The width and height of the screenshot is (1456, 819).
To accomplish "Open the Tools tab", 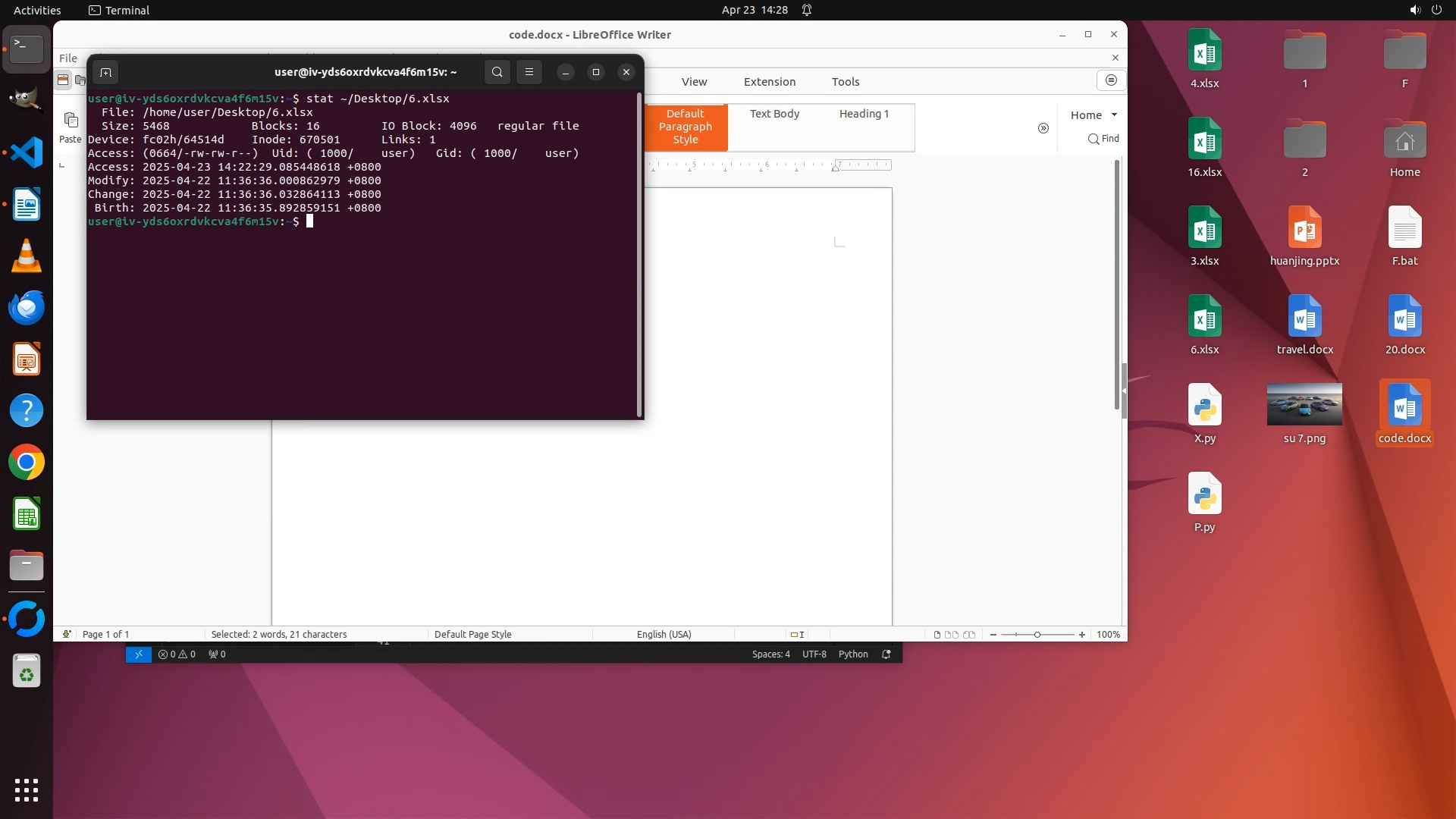I will (845, 82).
